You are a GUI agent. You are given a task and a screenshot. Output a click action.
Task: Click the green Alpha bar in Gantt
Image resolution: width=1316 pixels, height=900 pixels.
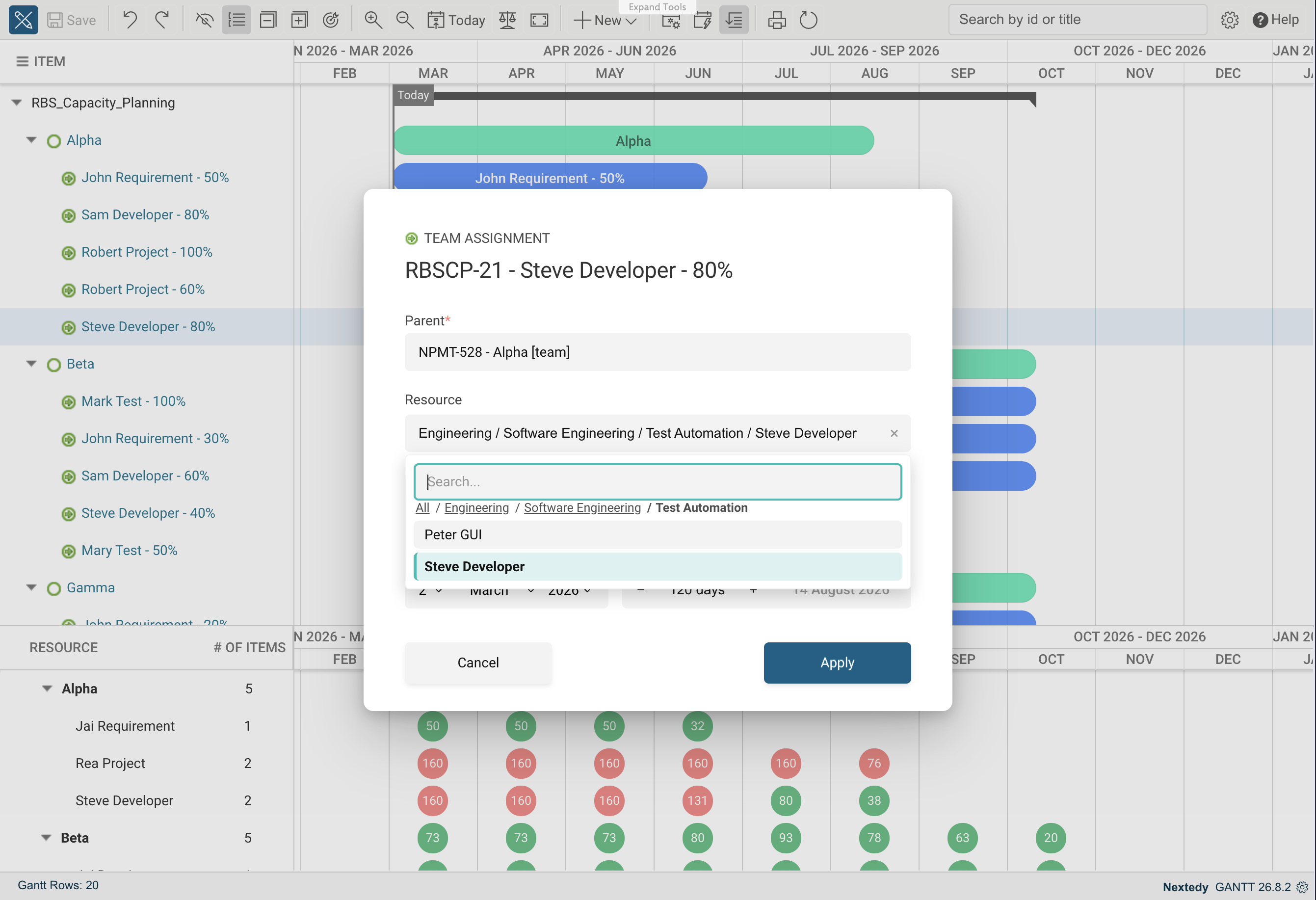point(633,140)
